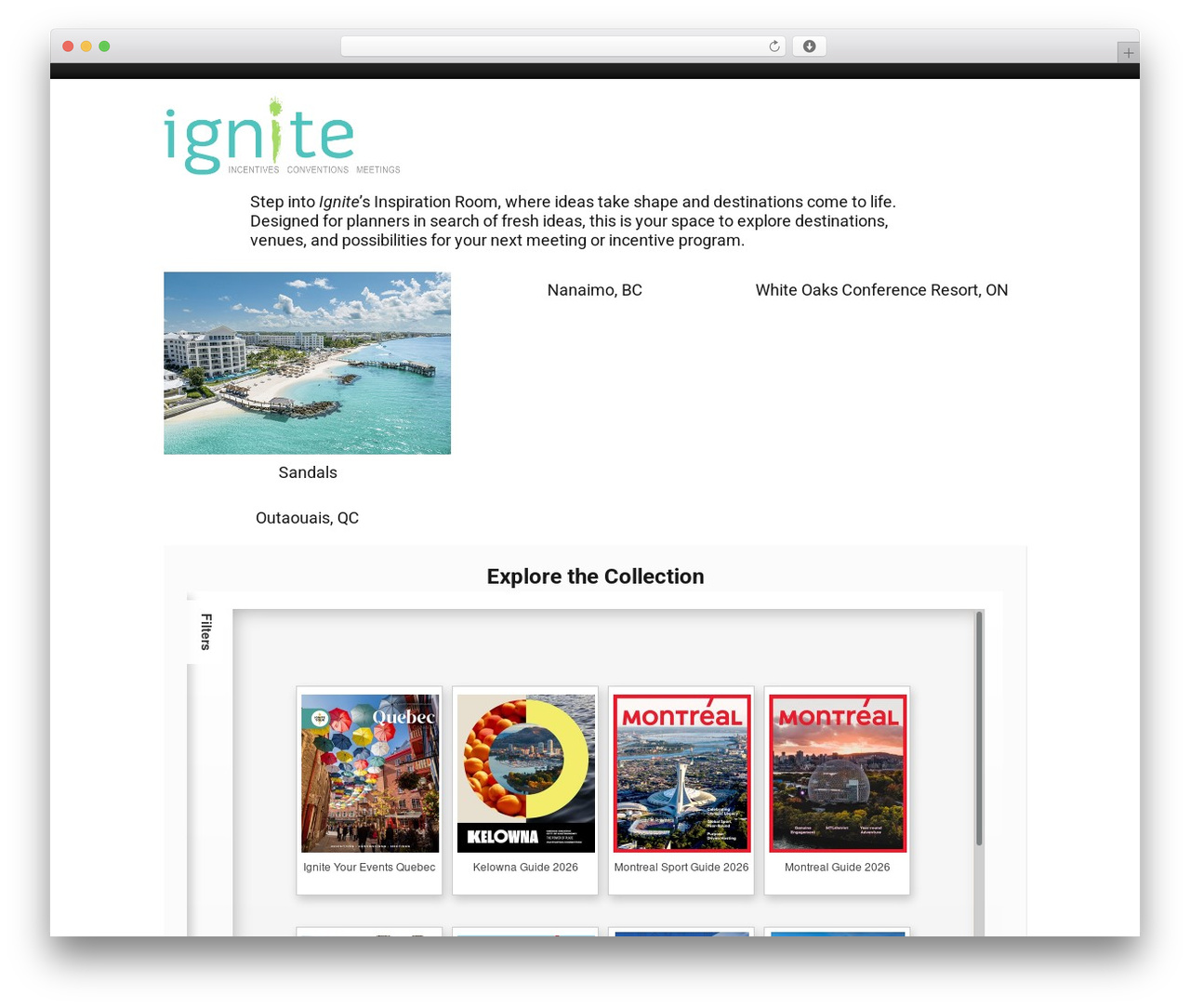Open the Nanaimo, BC link

pos(595,290)
